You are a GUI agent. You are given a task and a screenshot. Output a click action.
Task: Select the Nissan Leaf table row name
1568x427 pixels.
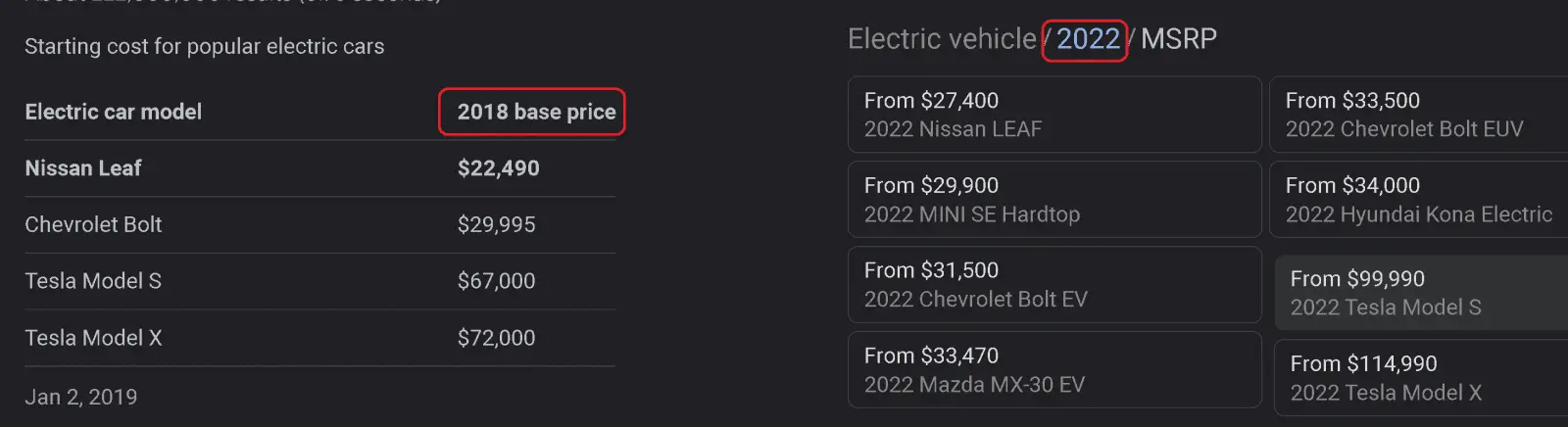(x=83, y=168)
